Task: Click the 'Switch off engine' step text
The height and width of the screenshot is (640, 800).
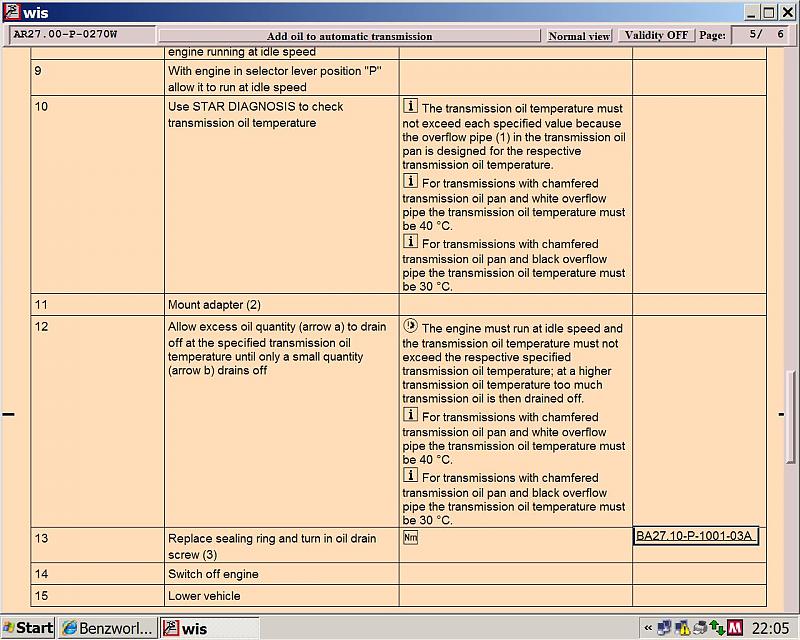Action: [x=213, y=574]
